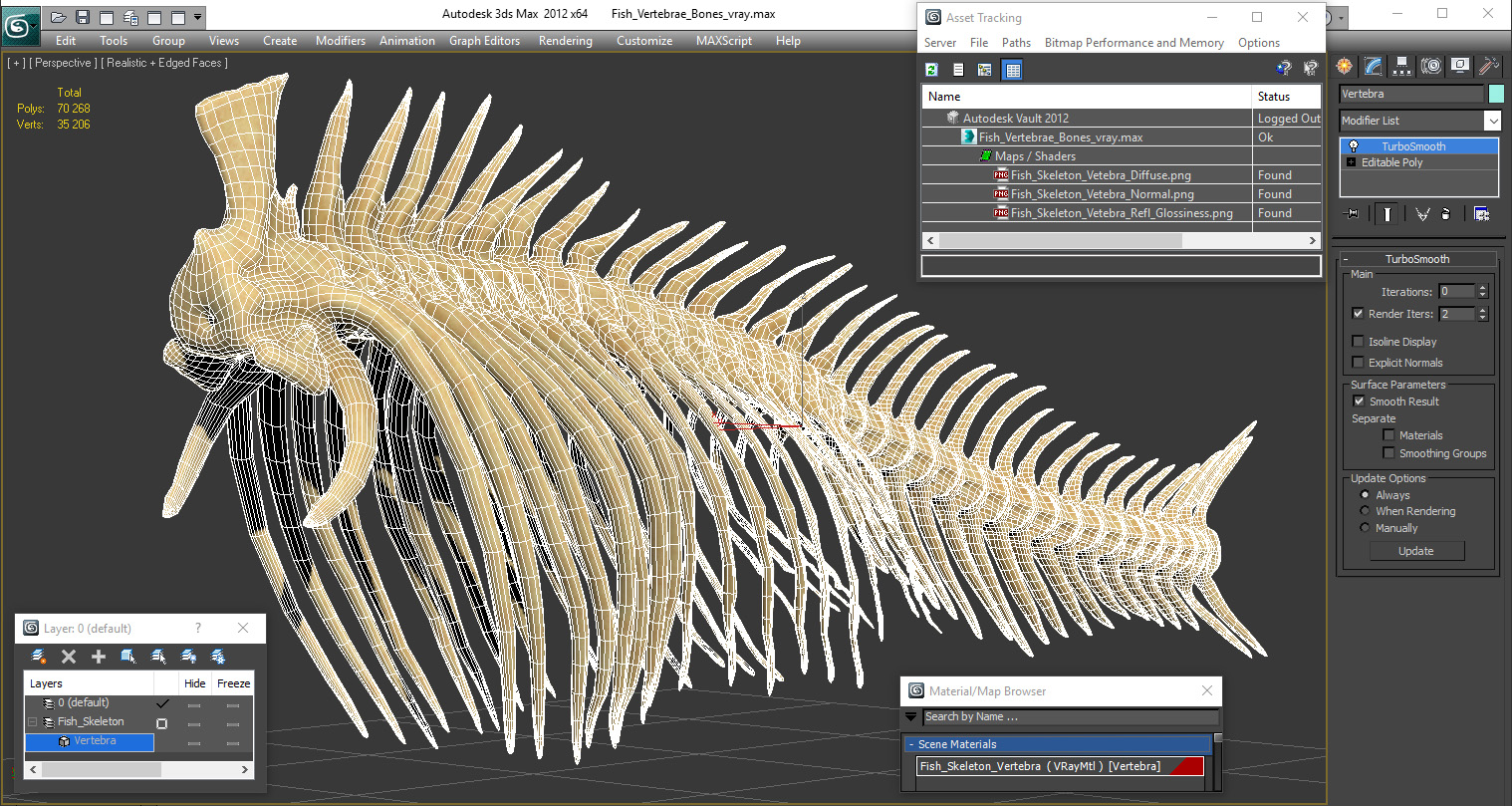Select Always update option
Screen dimensions: 1512x806
[1365, 494]
